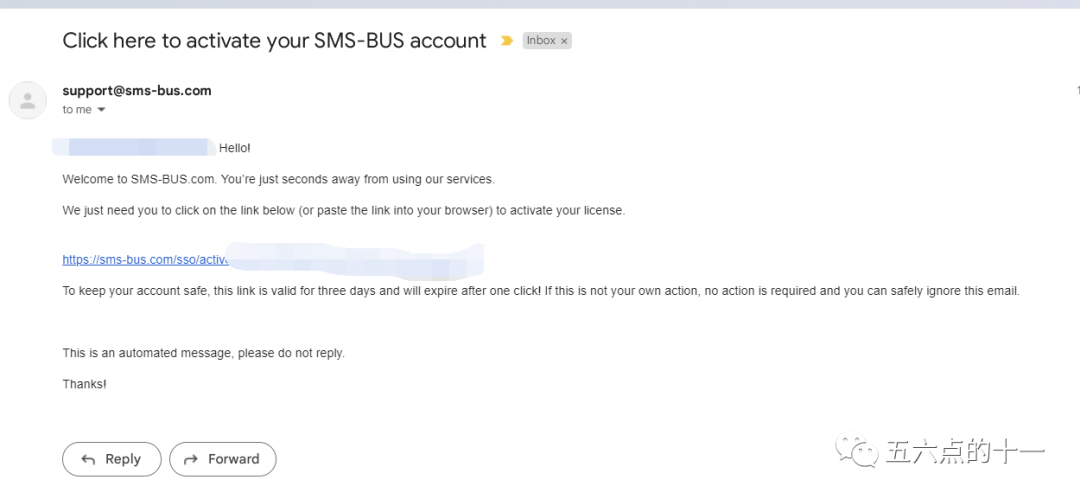The image size is (1080, 499).
Task: Open the sender's profile avatar
Action: [27, 100]
